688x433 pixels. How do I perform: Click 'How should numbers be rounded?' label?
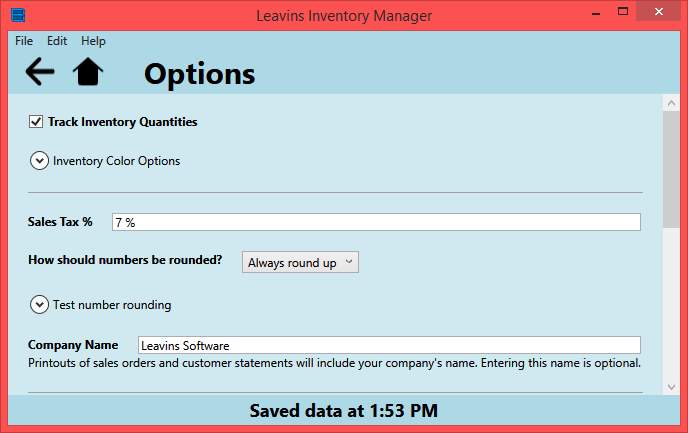click(x=125, y=260)
